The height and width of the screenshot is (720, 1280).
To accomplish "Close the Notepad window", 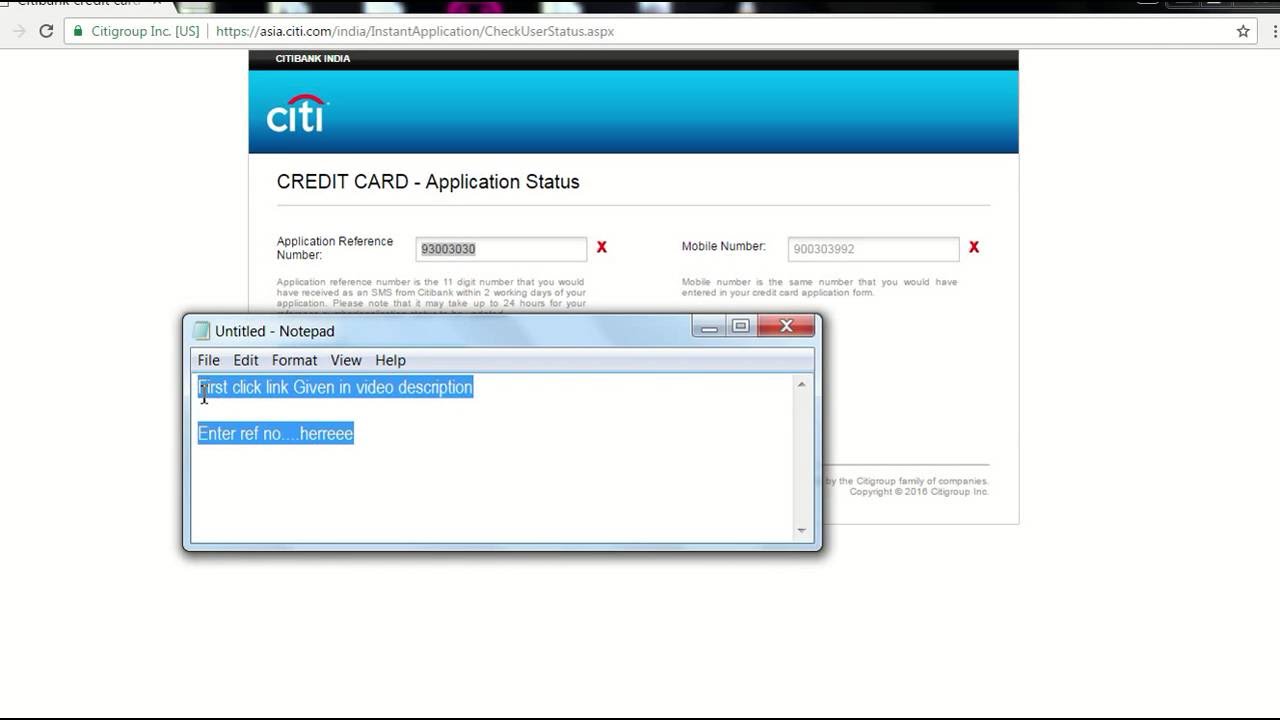I will [x=786, y=327].
